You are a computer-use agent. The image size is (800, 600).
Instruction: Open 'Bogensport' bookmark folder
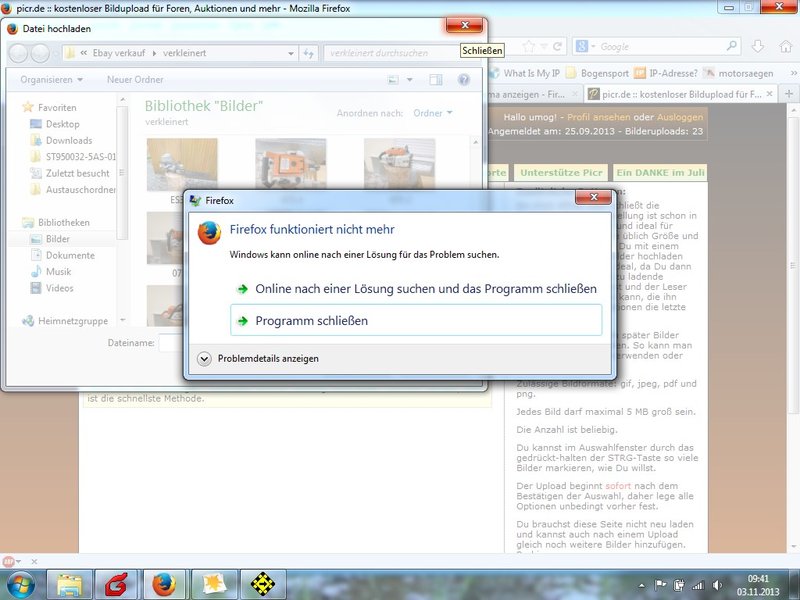(598, 73)
